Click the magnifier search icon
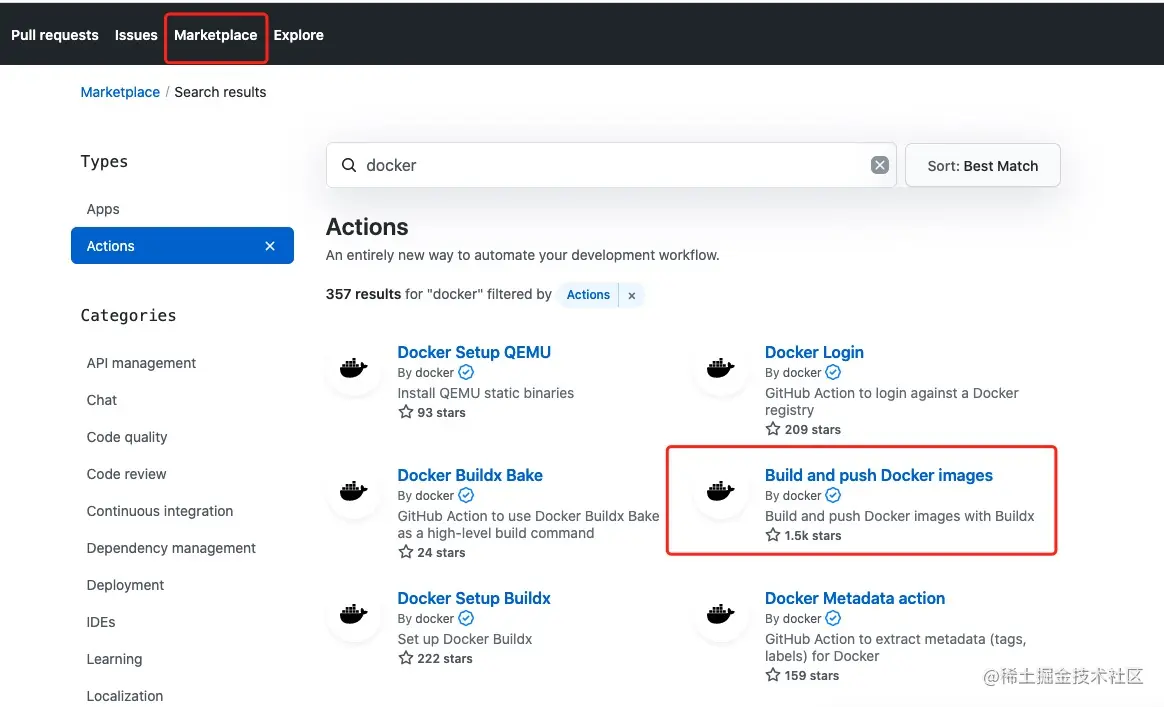This screenshot has width=1164, height=707. point(349,165)
